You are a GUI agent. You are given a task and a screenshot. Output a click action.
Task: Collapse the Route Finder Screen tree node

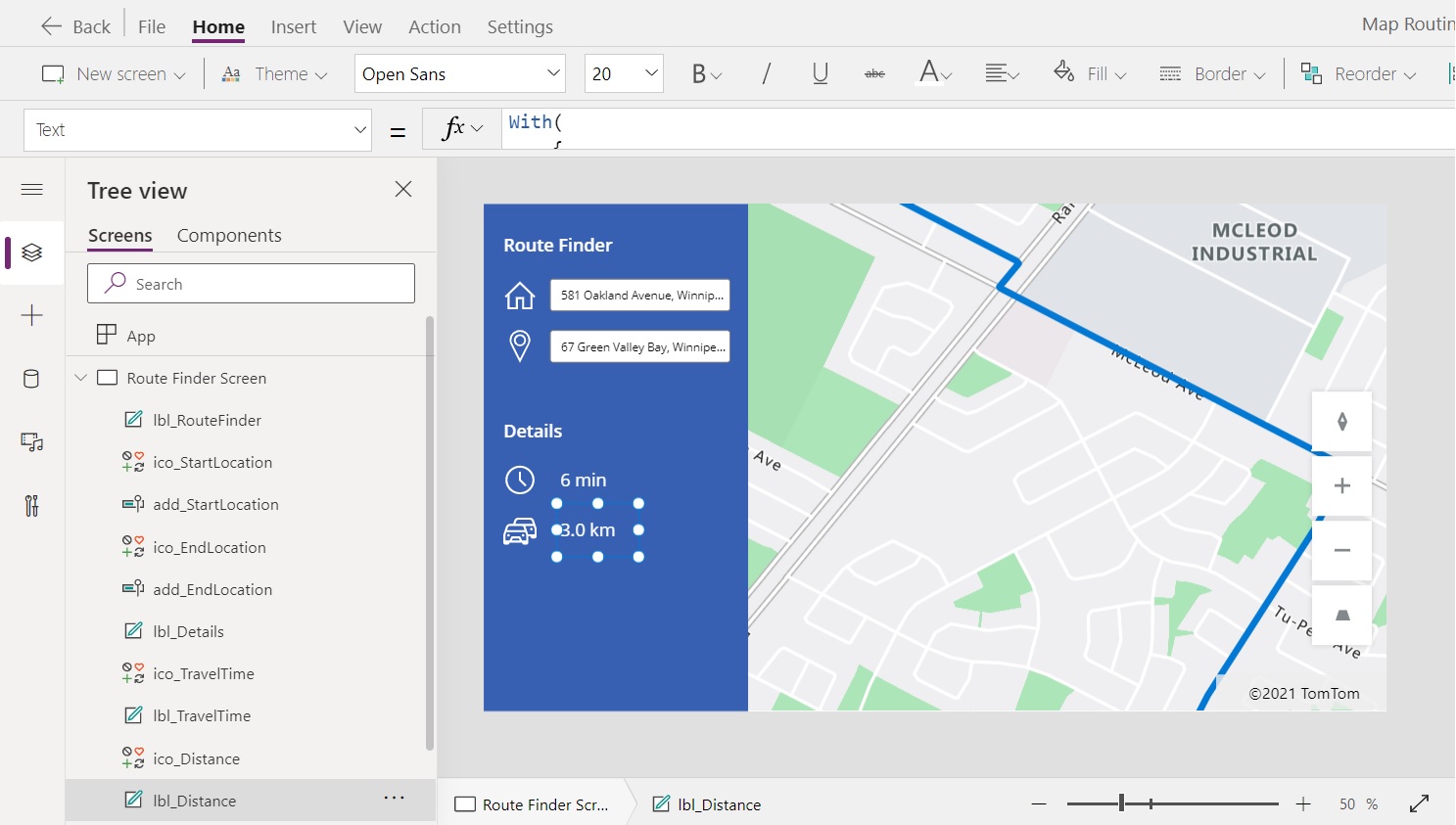coord(81,378)
